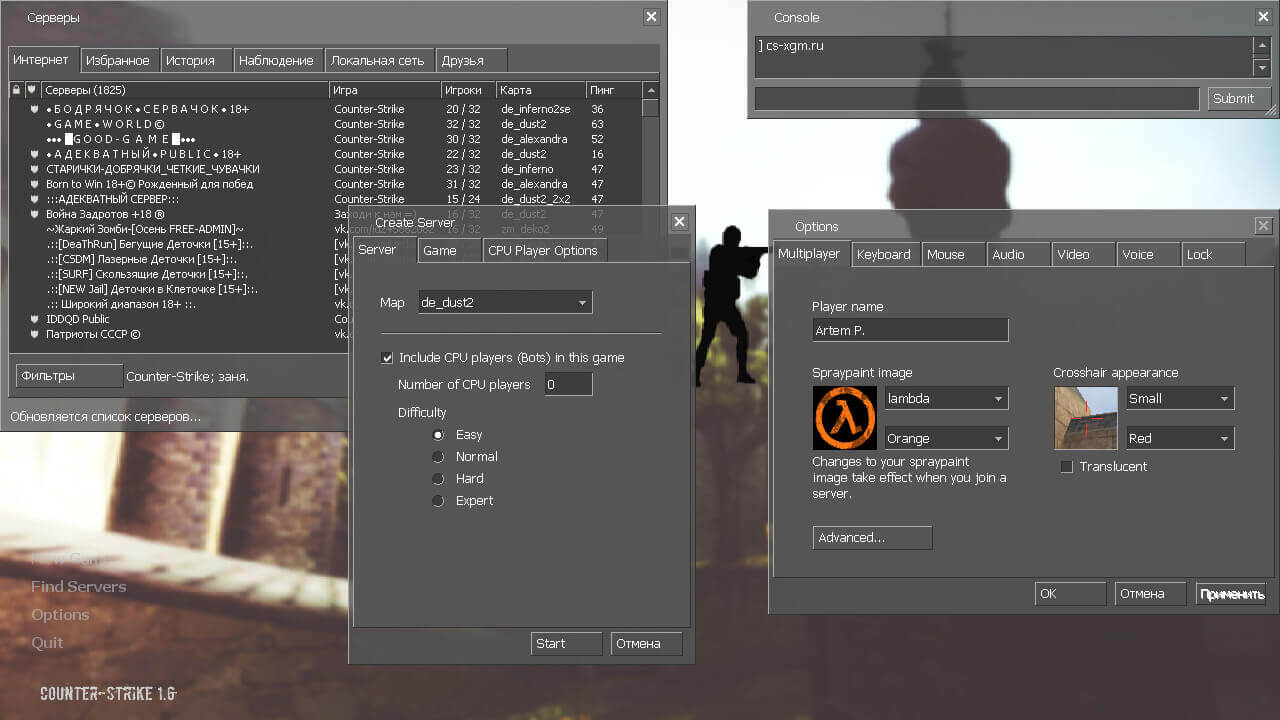The width and height of the screenshot is (1280, 720).
Task: Click the shield icon beside IDDQD Public server
Action: [x=34, y=319]
